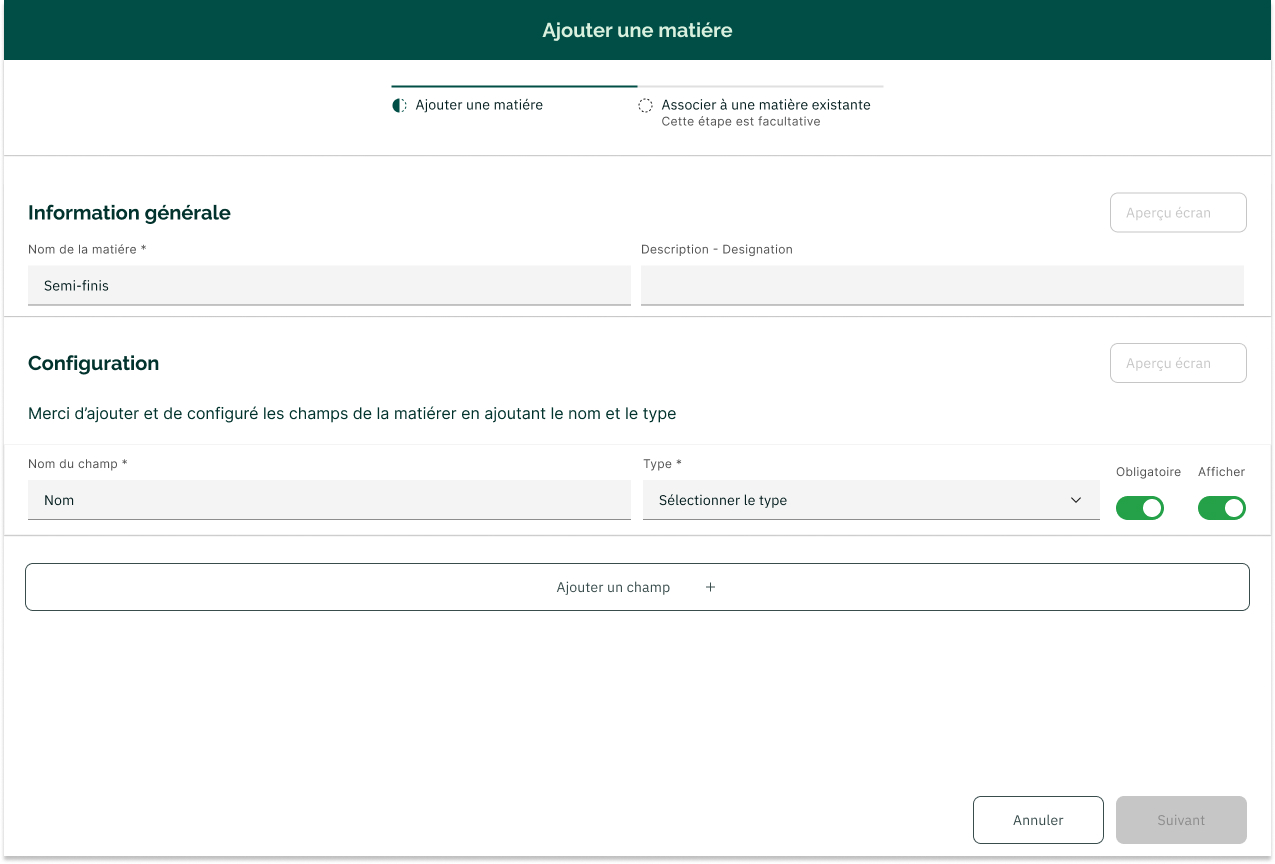The height and width of the screenshot is (864, 1275).
Task: Click Aperçu écran in the Information générale section
Action: 1178,213
